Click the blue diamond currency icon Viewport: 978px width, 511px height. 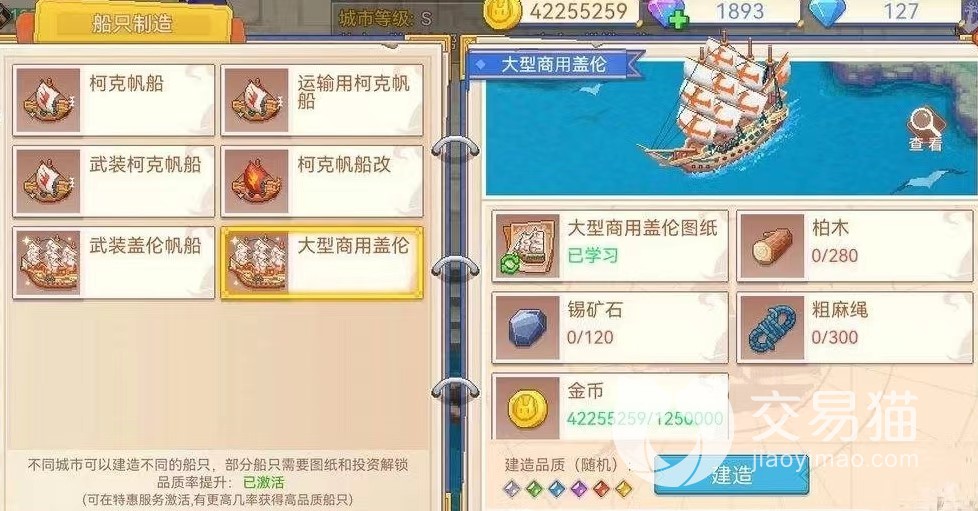pos(827,12)
